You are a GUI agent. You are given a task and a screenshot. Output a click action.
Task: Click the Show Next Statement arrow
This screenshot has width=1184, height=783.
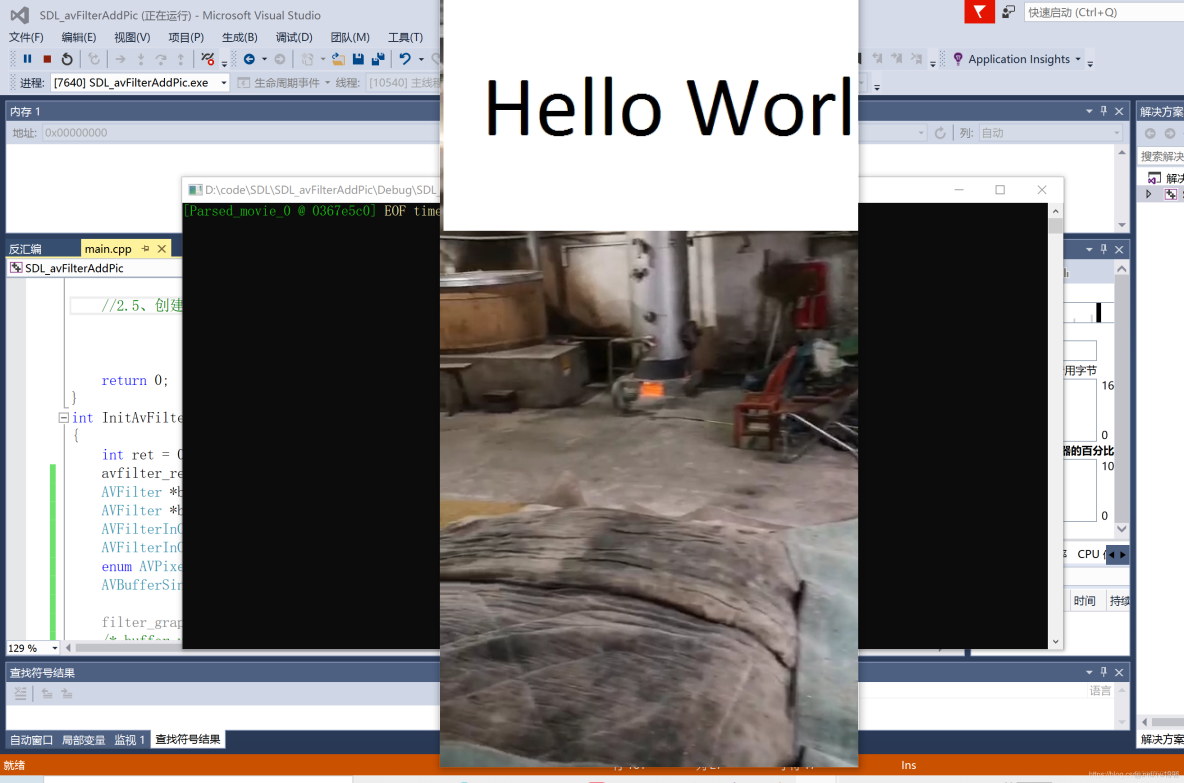click(x=121, y=59)
